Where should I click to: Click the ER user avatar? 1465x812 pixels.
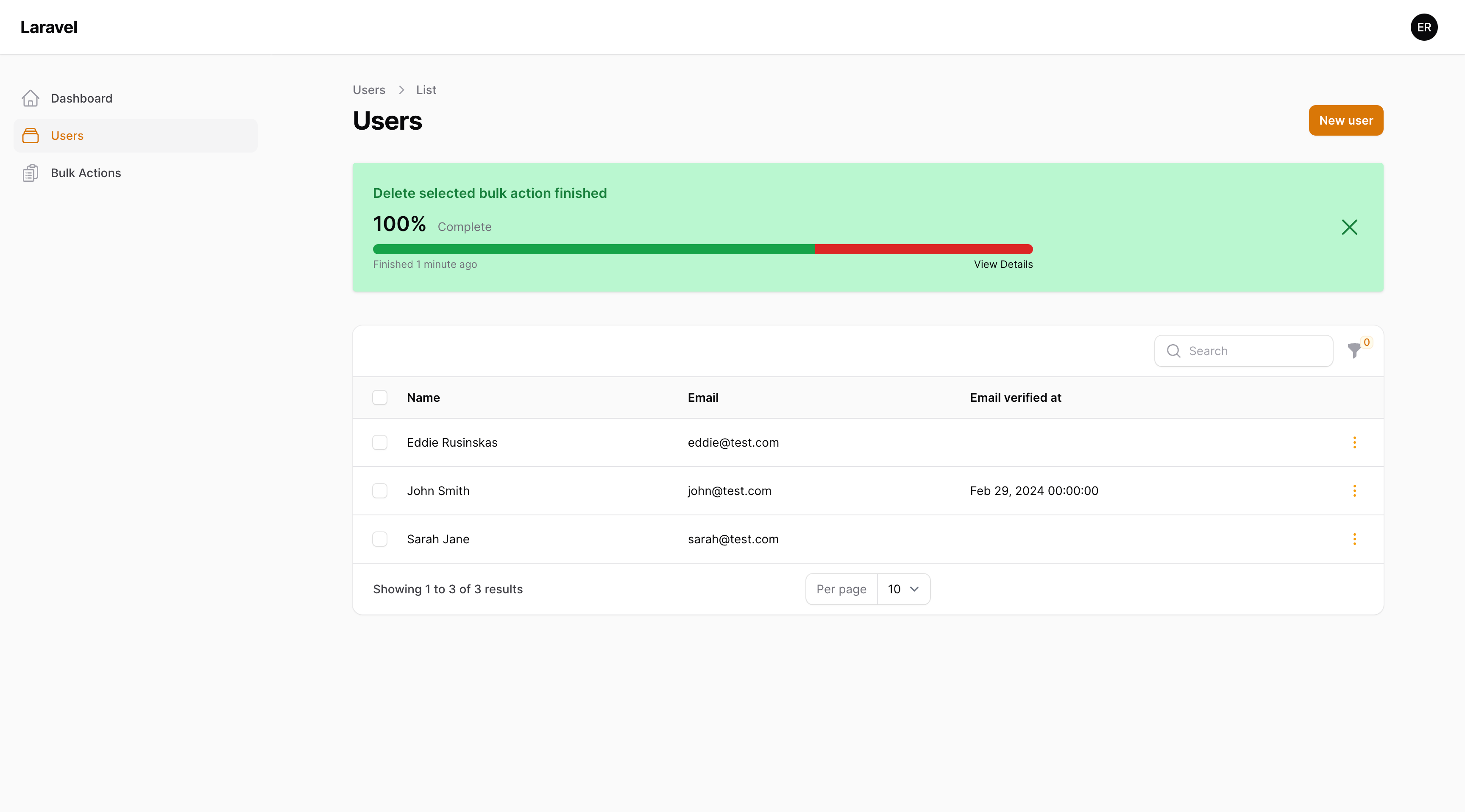pyautogui.click(x=1424, y=27)
